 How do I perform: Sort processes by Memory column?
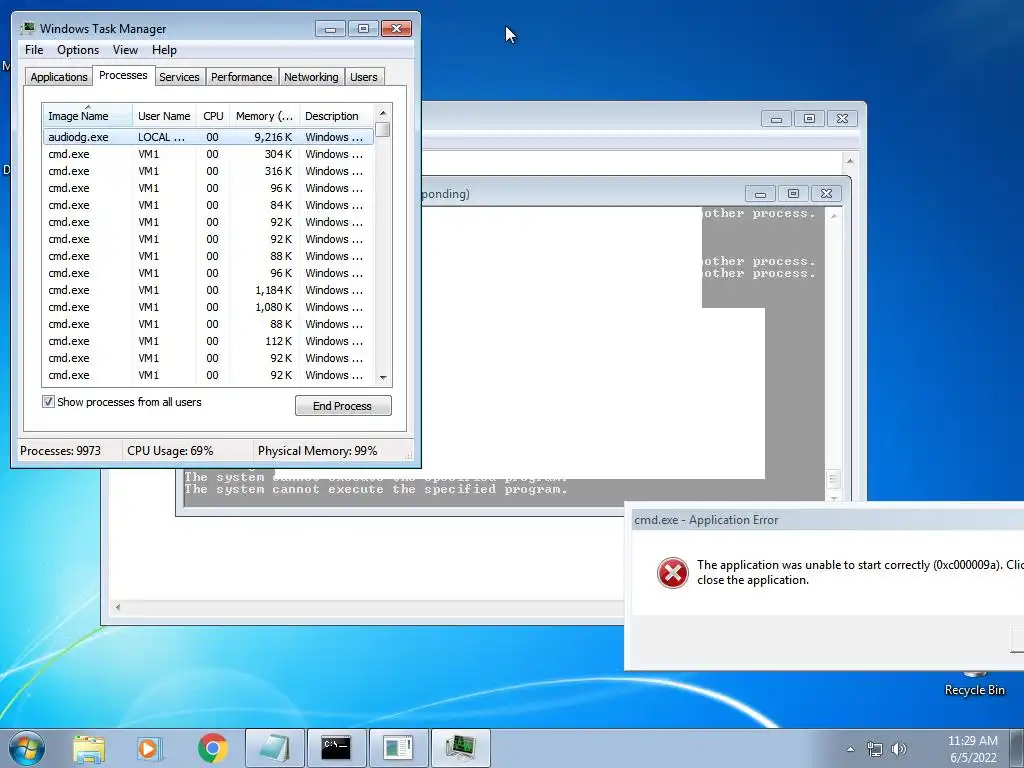click(264, 116)
